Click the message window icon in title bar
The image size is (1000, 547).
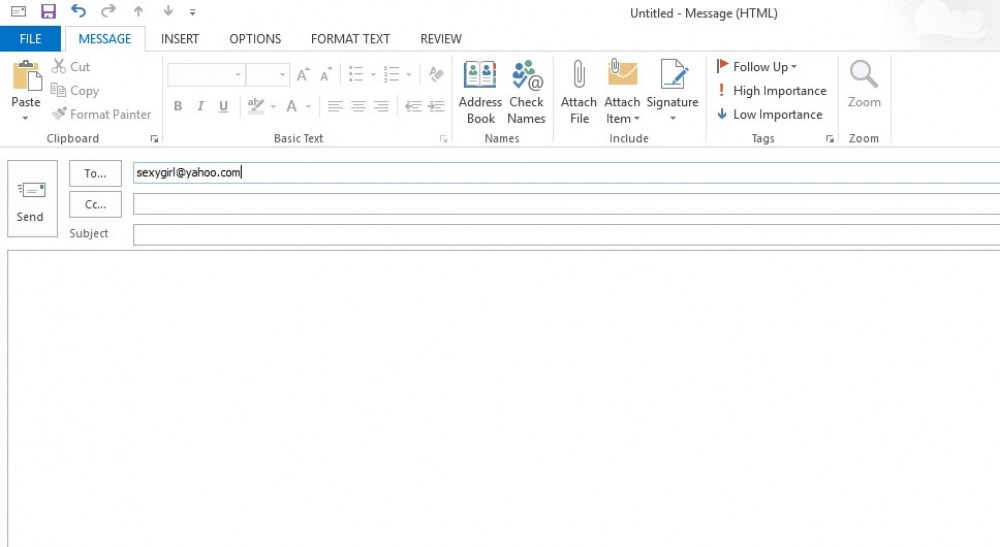(x=18, y=11)
